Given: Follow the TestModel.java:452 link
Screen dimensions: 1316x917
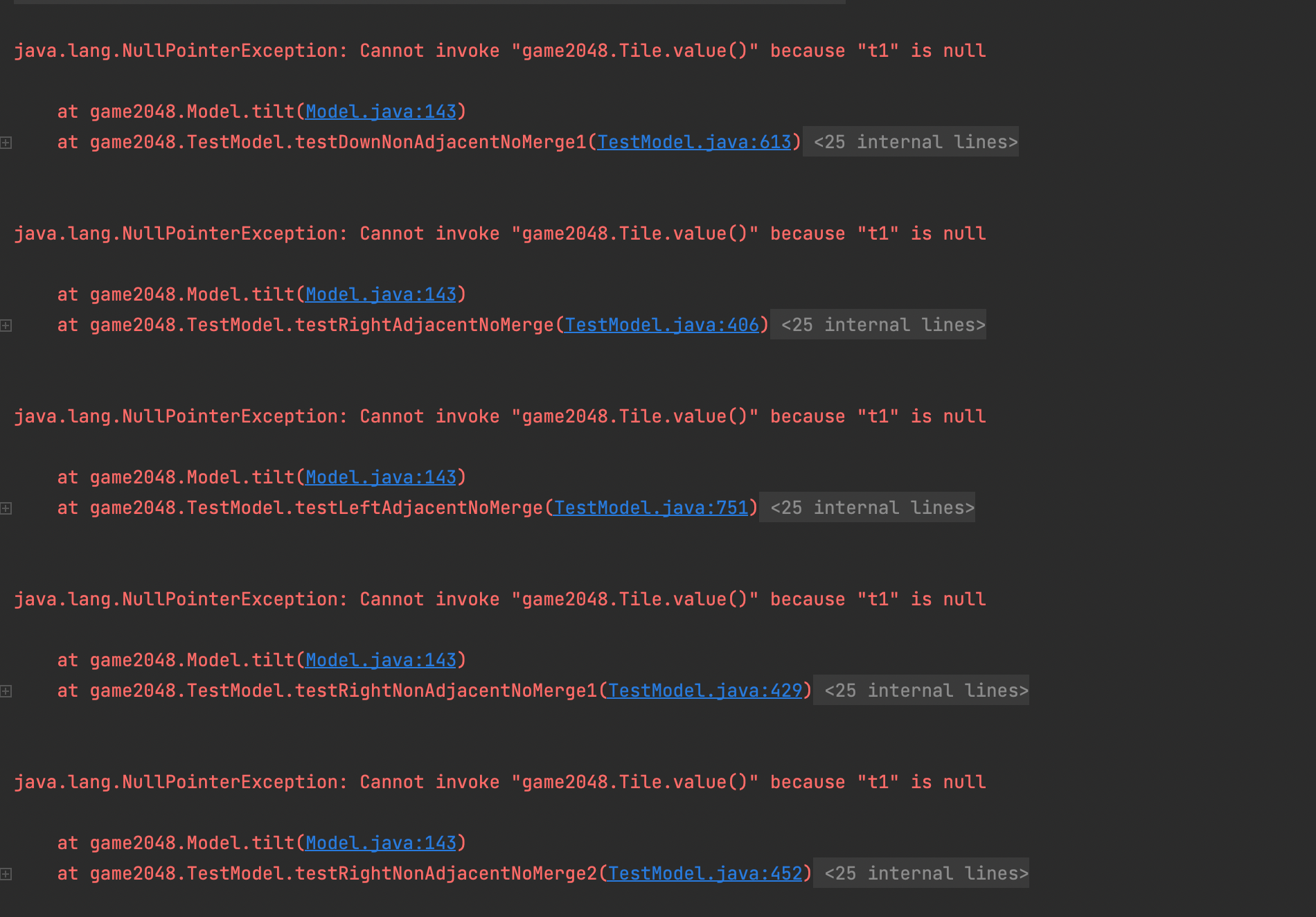Looking at the screenshot, I should [705, 873].
